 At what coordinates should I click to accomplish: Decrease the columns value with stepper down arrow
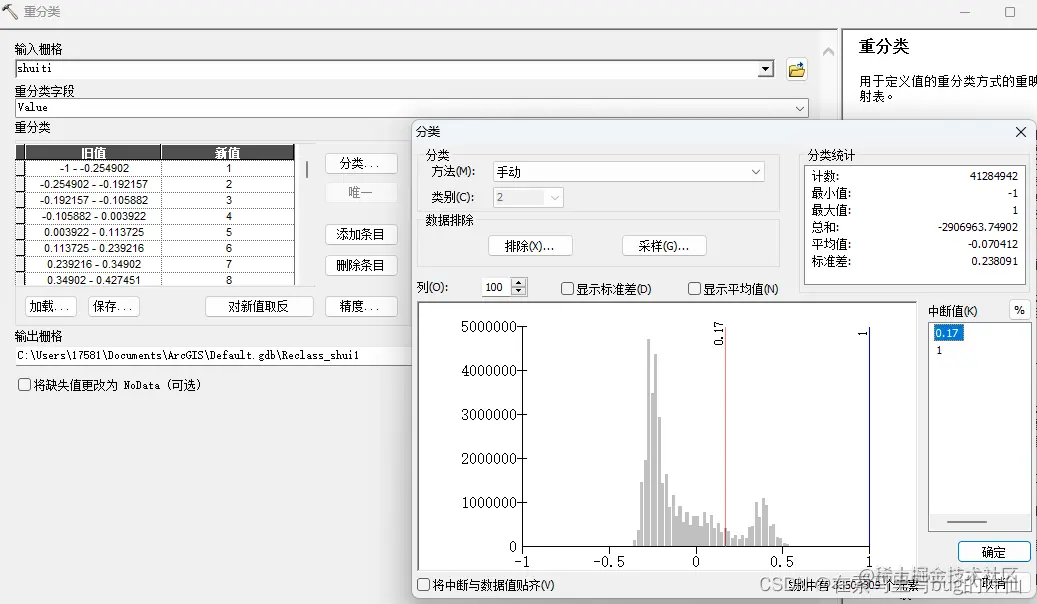coord(519,291)
